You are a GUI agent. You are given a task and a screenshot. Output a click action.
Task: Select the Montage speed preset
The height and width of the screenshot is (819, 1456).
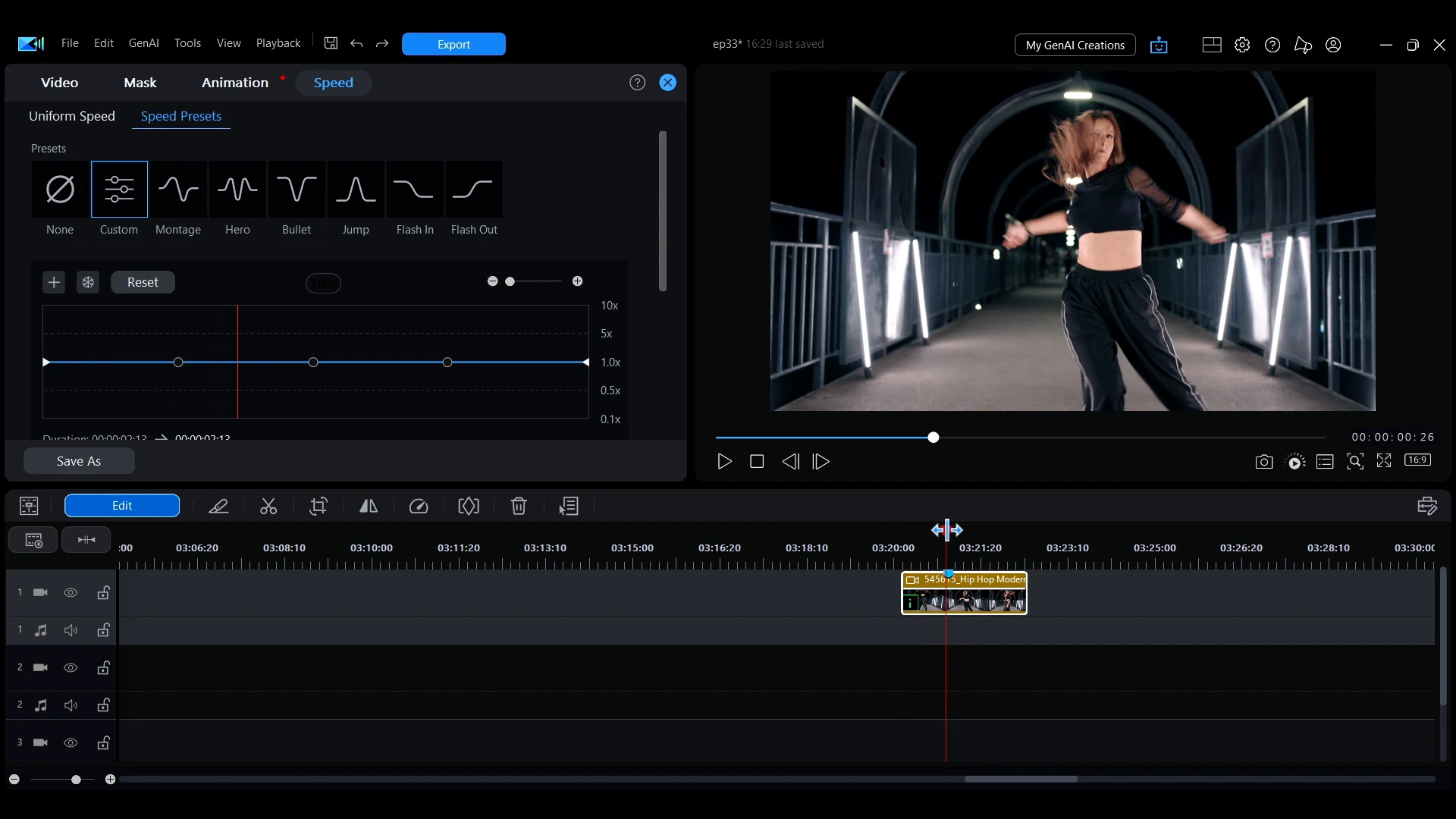178,190
